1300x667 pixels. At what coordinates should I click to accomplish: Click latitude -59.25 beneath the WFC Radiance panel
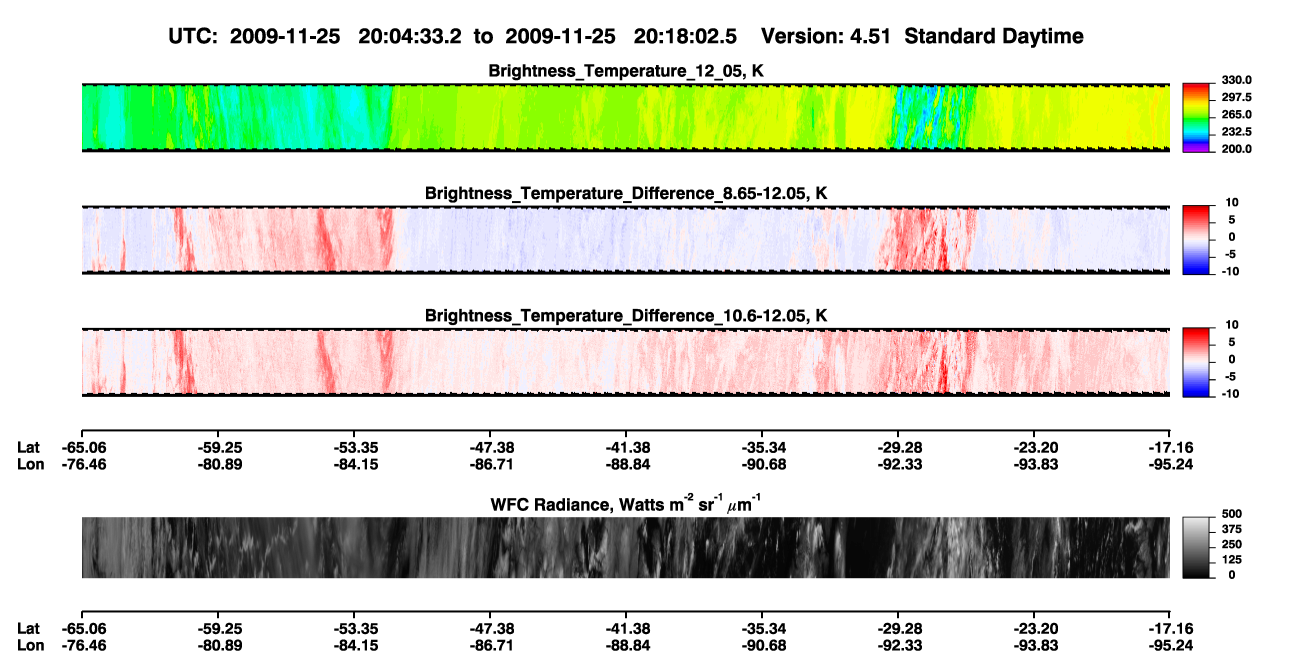point(218,628)
